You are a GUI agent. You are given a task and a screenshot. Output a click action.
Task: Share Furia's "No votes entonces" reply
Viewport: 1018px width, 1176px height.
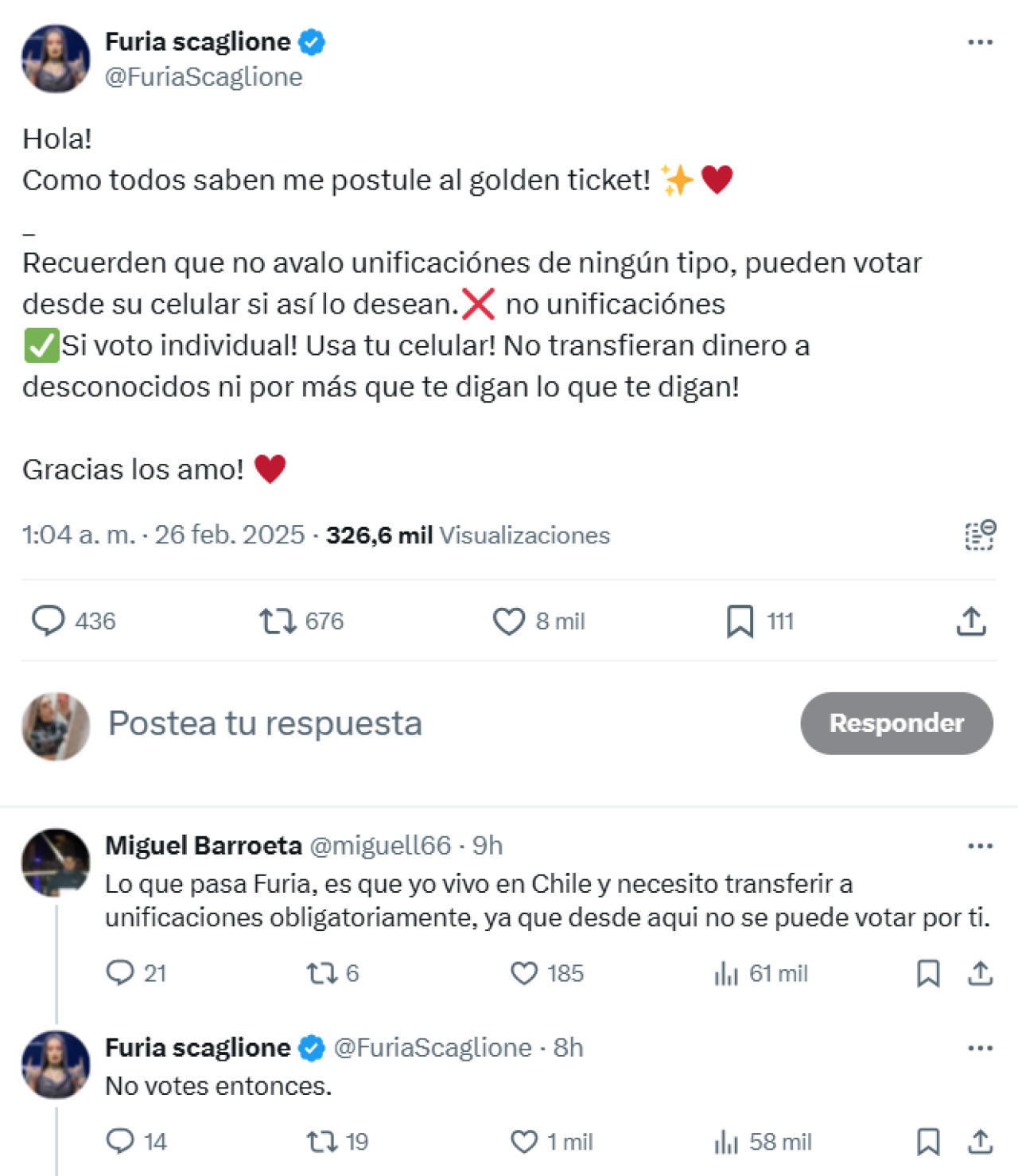pyautogui.click(x=980, y=1142)
